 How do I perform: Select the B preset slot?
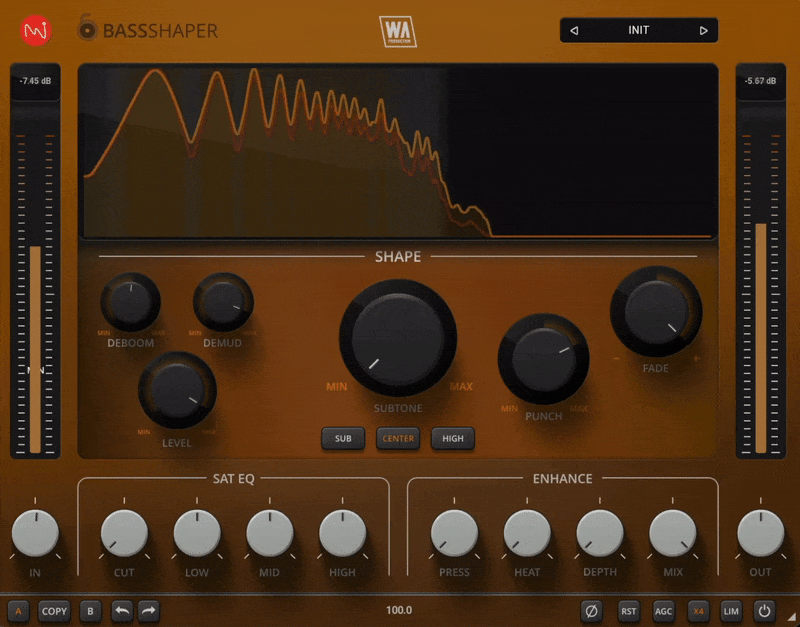coord(90,611)
